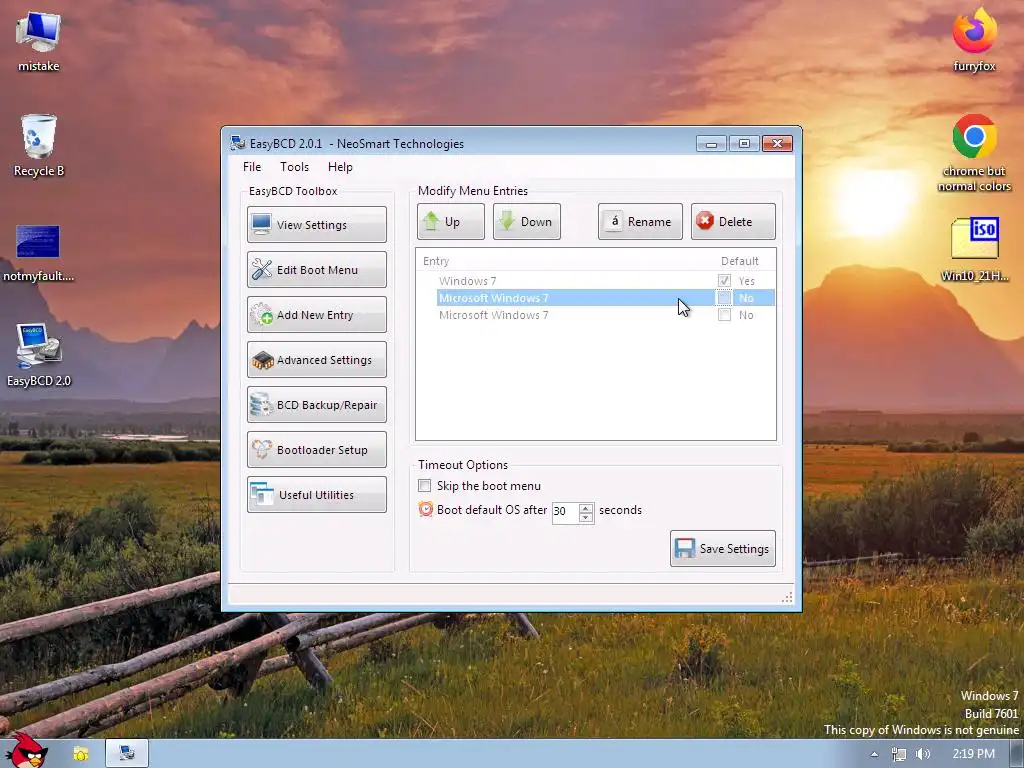Image resolution: width=1024 pixels, height=768 pixels.
Task: Click the window resize grip
Action: [x=788, y=597]
